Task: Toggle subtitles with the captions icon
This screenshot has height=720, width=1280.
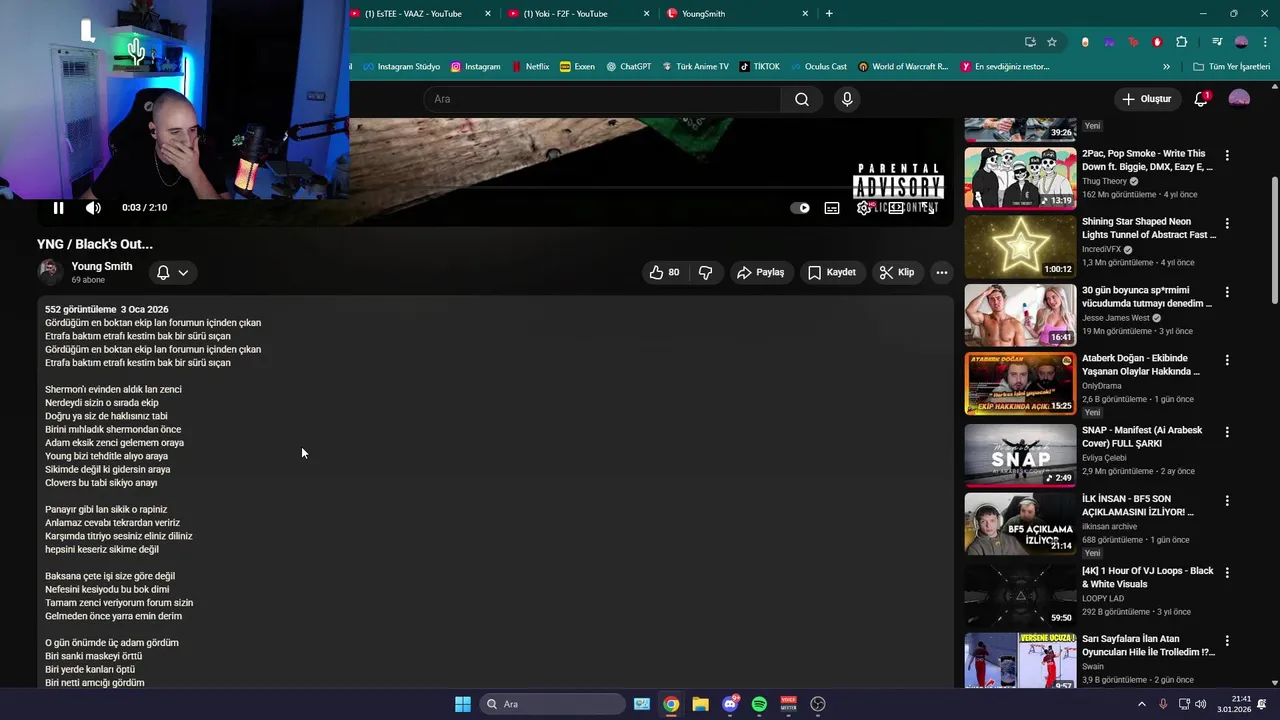Action: (832, 208)
